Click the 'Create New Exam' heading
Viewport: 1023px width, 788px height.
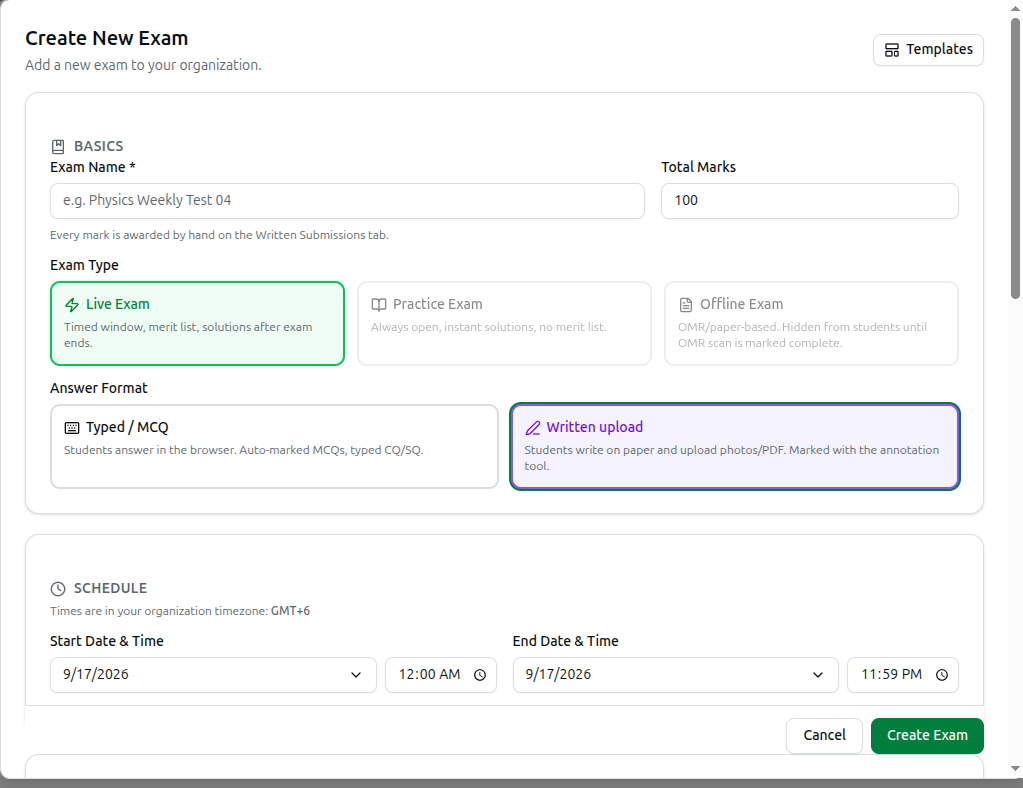106,38
